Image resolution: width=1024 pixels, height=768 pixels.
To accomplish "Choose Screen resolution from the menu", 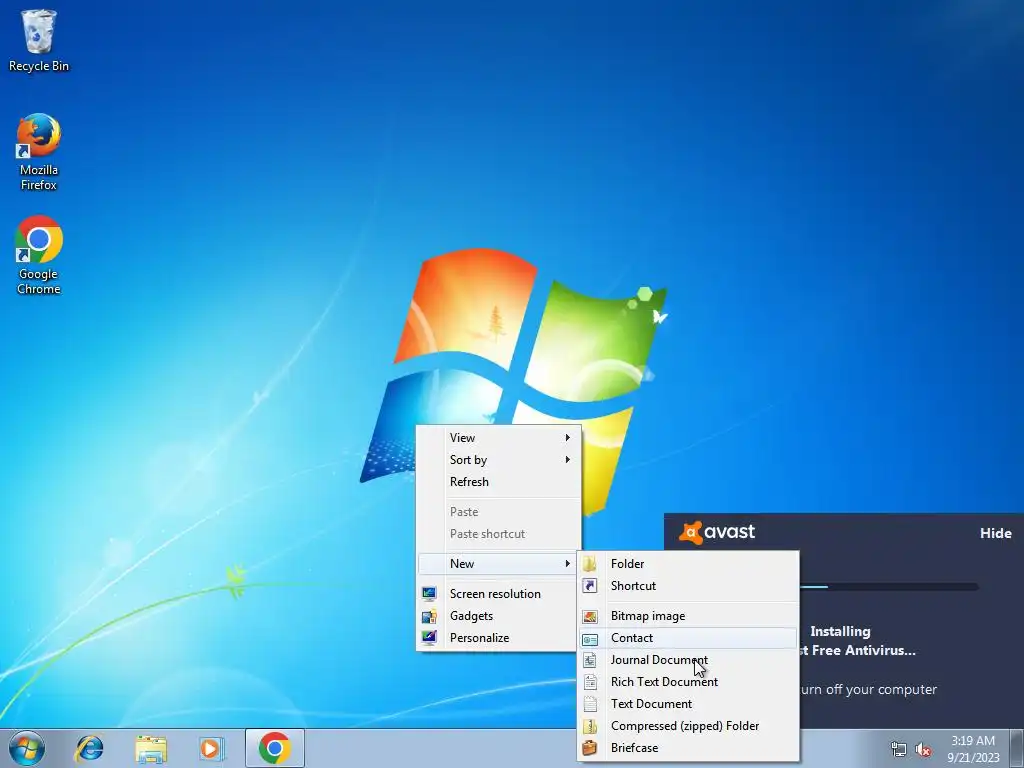I will tap(498, 594).
